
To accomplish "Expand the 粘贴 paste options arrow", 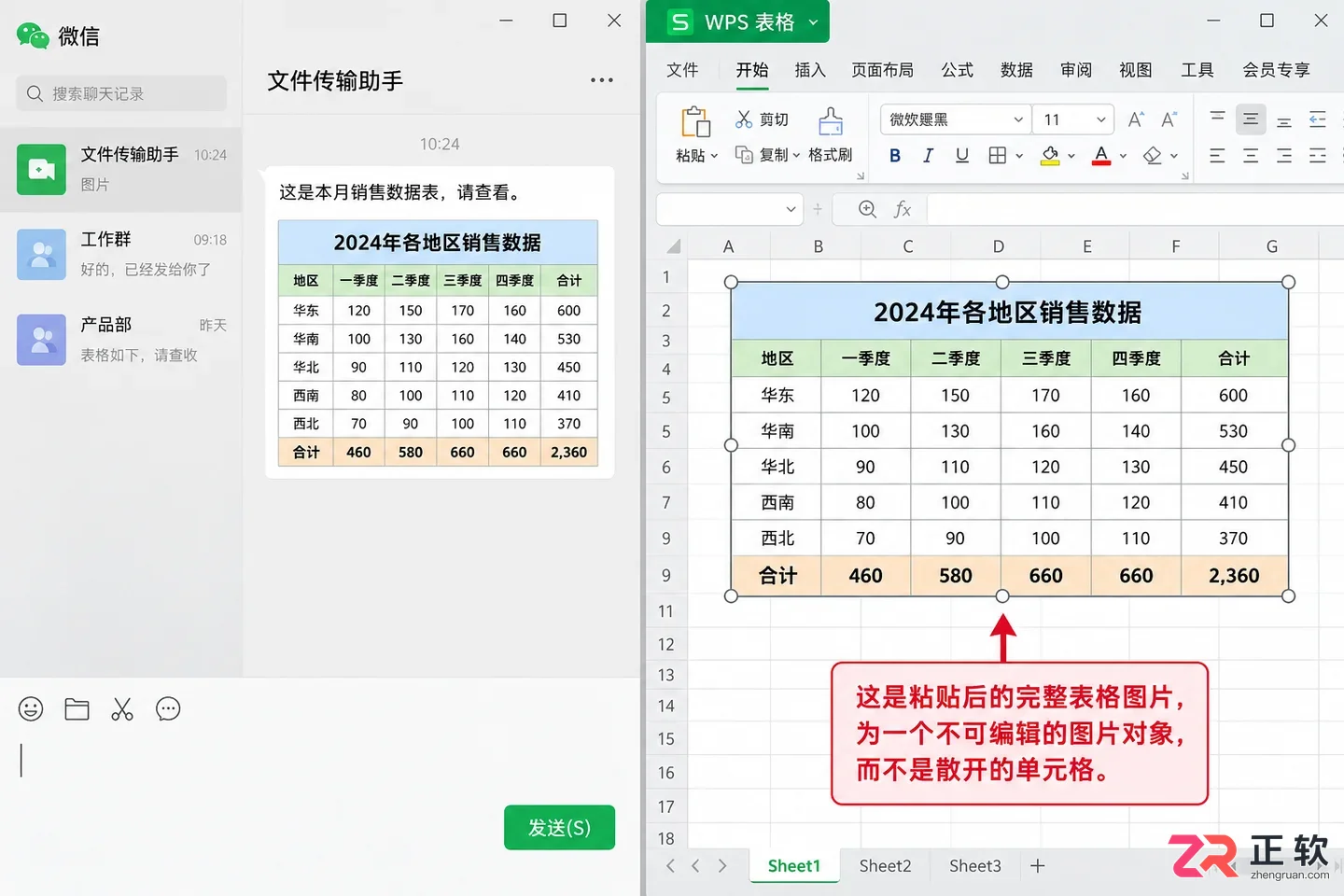I will 715,156.
